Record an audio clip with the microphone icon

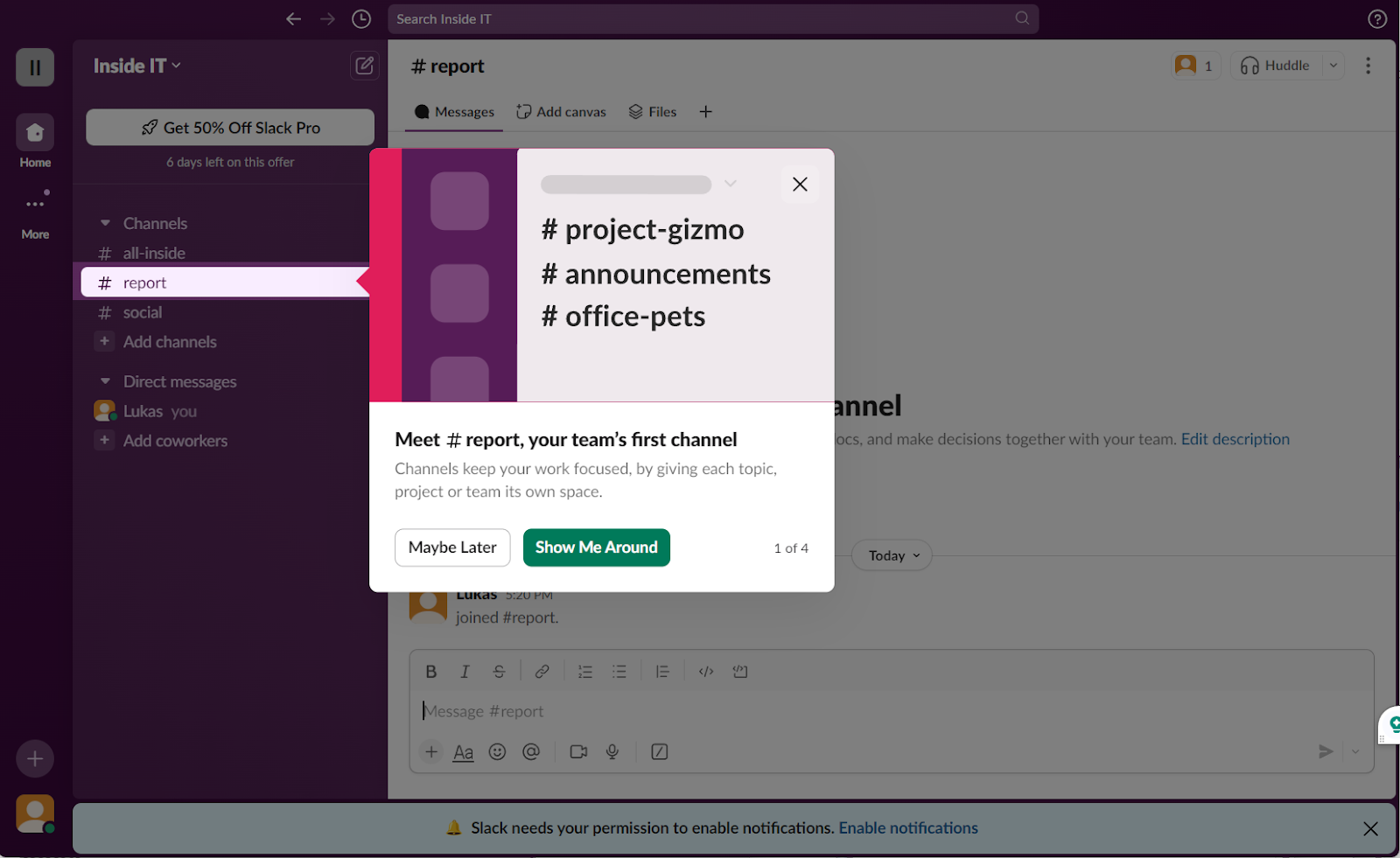pyautogui.click(x=612, y=751)
